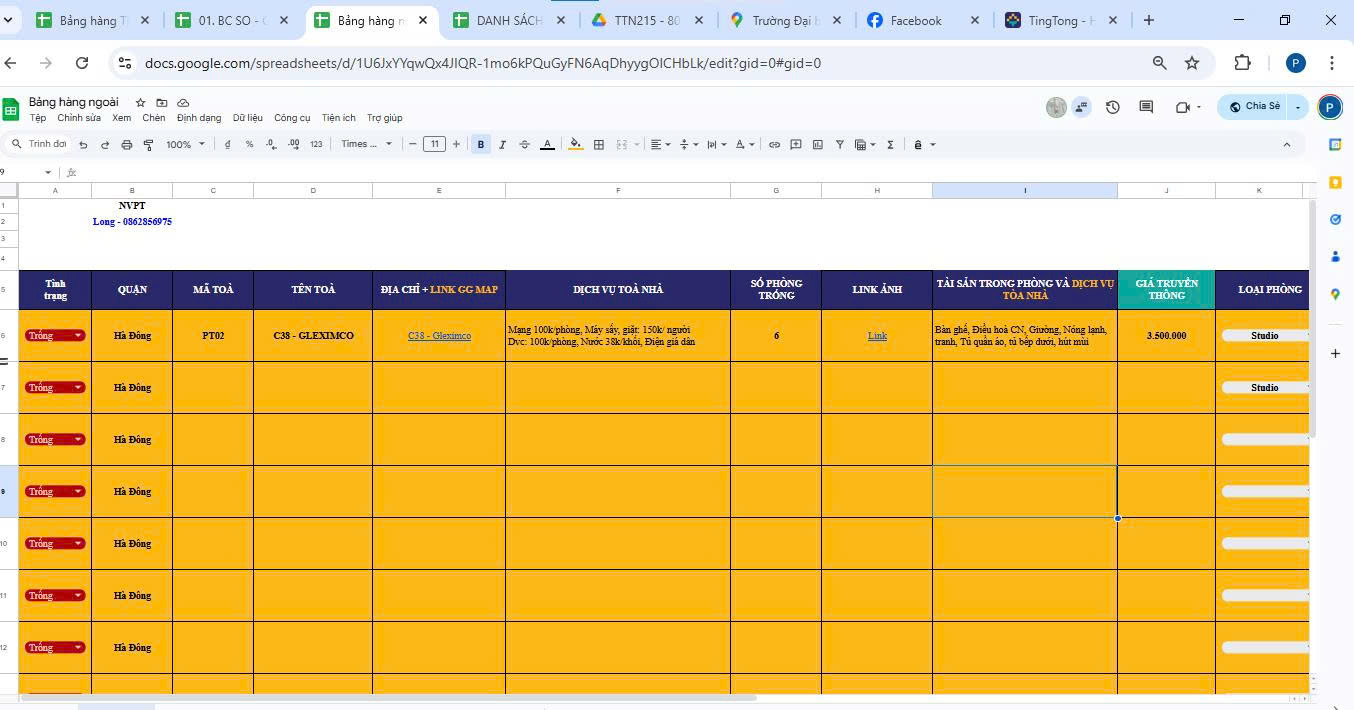Open the fill color picker
The height and width of the screenshot is (710, 1354).
pyautogui.click(x=575, y=145)
